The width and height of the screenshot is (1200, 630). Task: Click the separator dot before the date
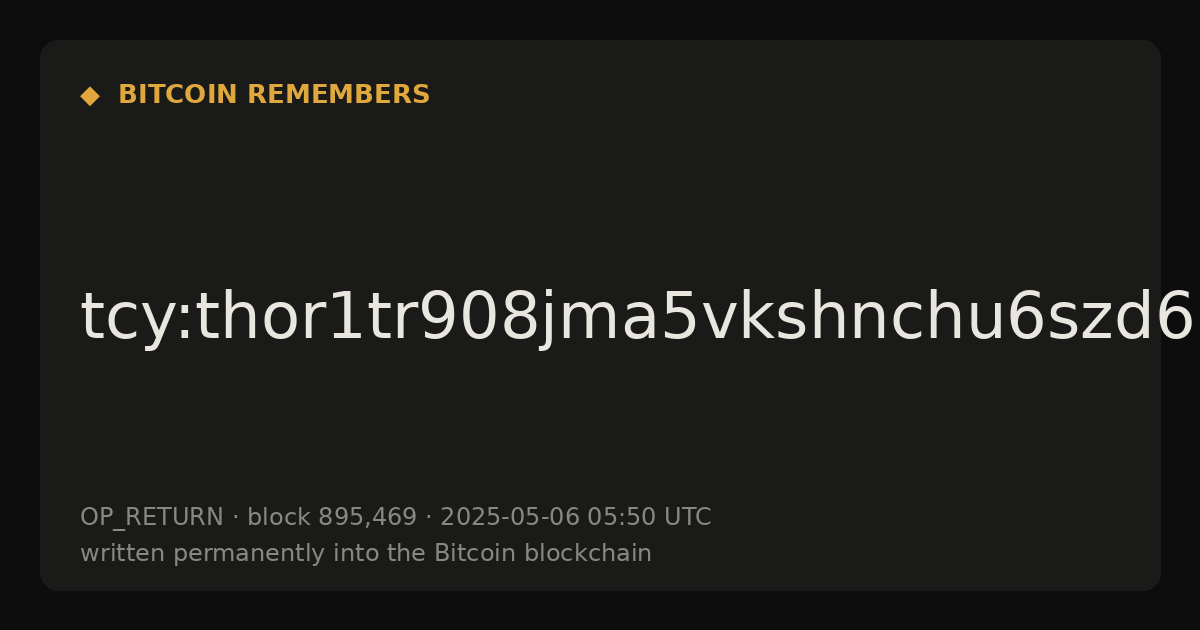428,518
